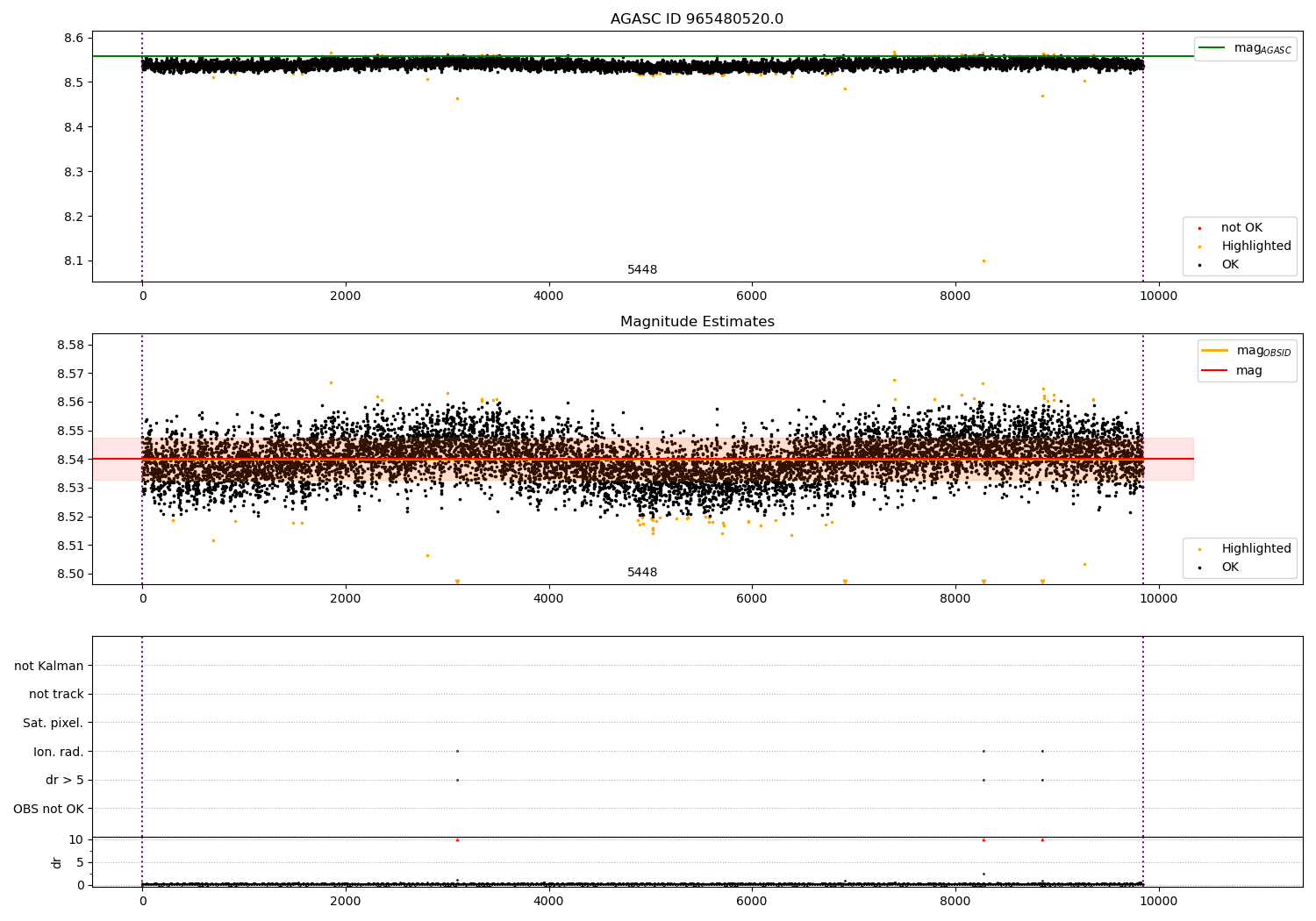Click the orange mag OBSID legend line sample

(x=1215, y=351)
